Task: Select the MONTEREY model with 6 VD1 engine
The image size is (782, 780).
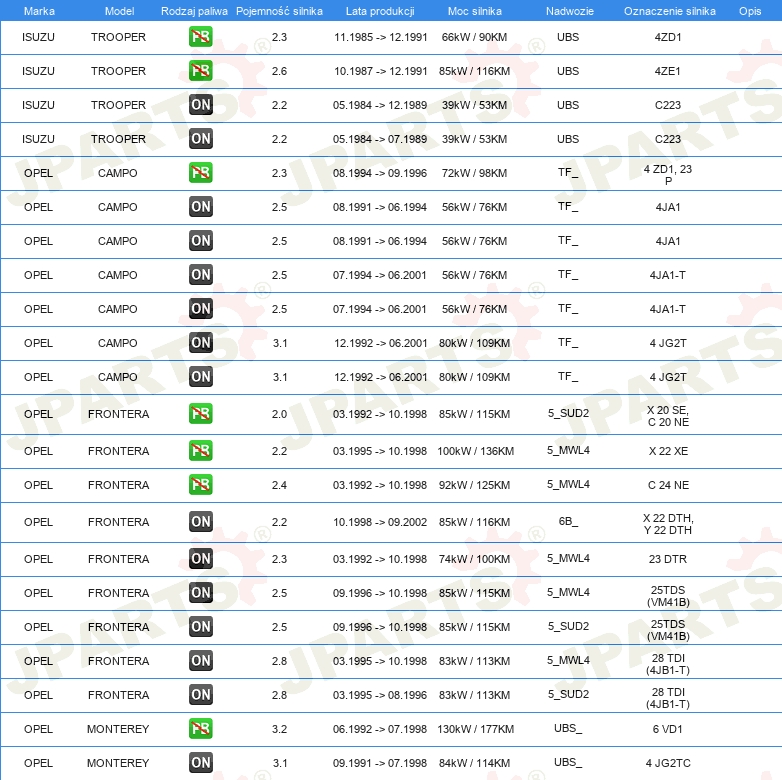Action: 118,729
